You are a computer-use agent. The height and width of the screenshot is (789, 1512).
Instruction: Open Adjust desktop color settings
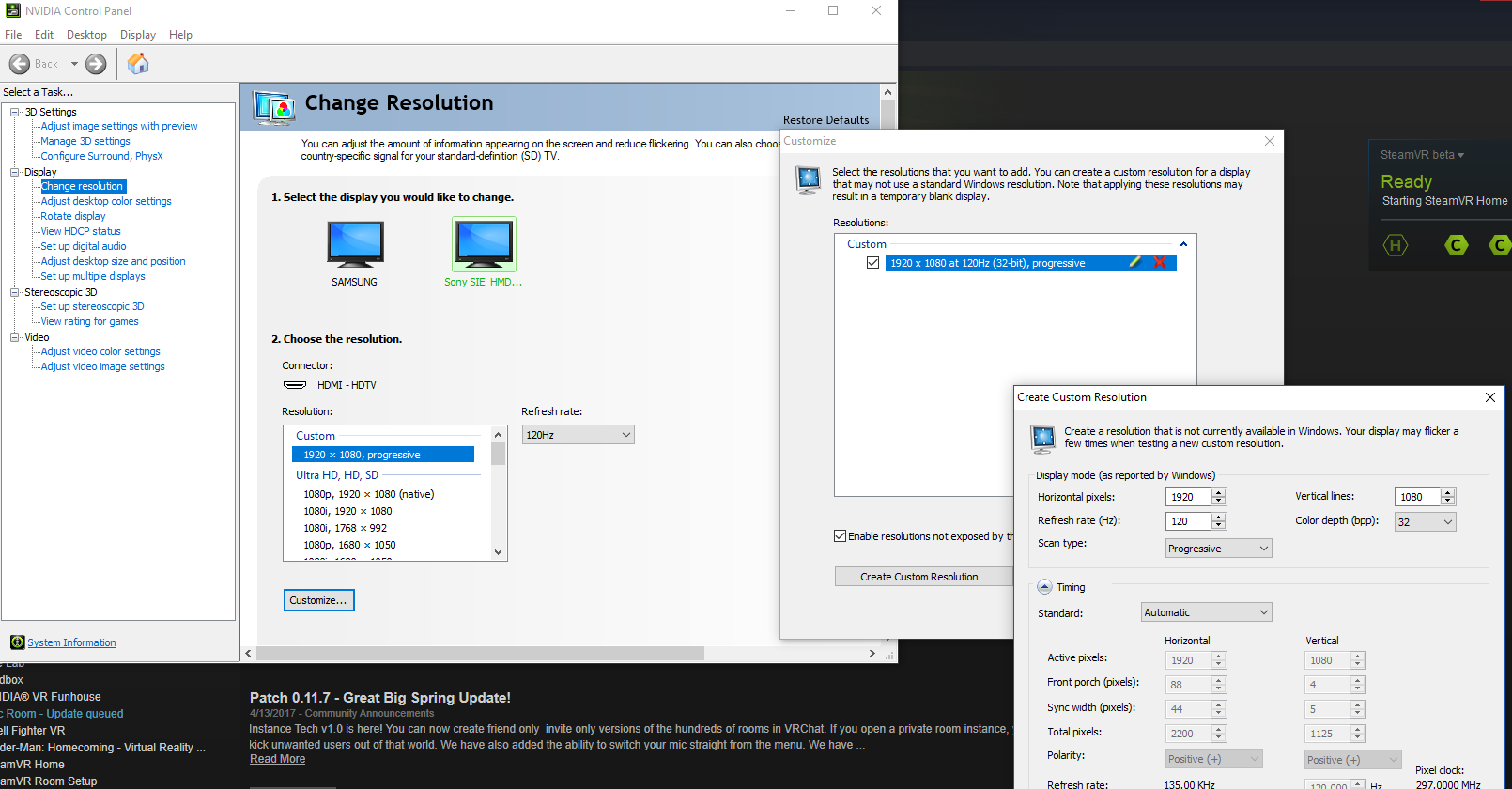click(x=106, y=201)
